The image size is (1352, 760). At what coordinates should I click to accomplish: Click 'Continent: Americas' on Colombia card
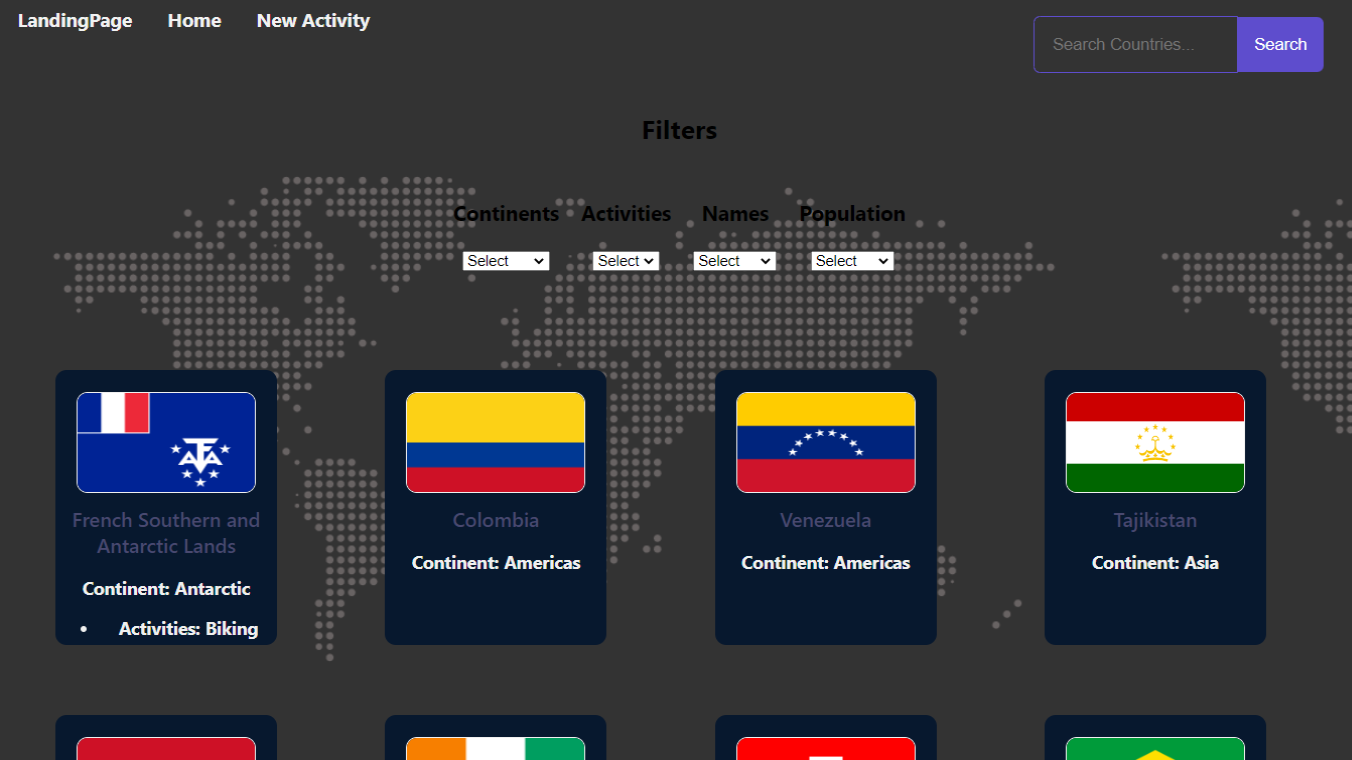(496, 563)
